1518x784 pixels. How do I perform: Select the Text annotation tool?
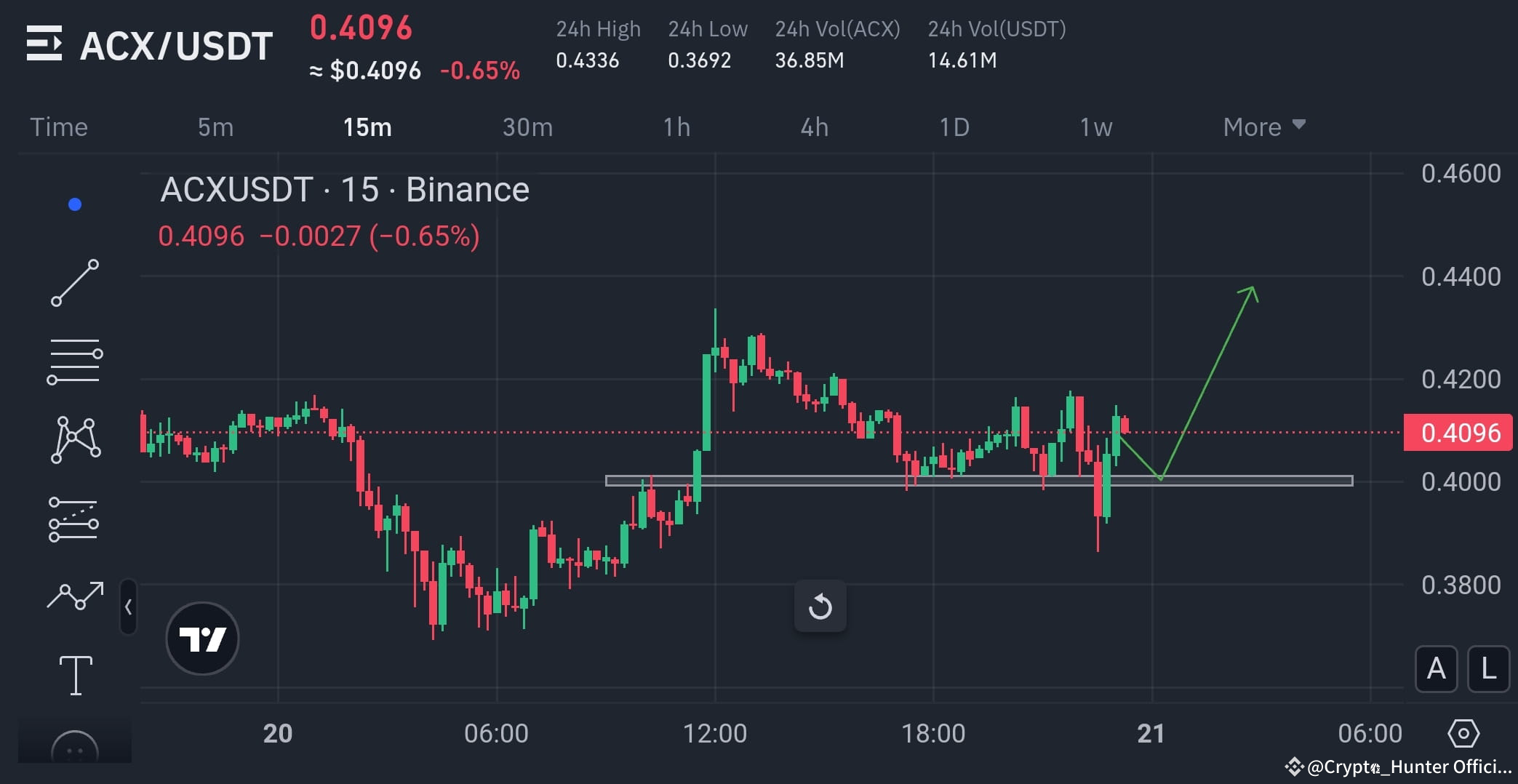(x=75, y=674)
